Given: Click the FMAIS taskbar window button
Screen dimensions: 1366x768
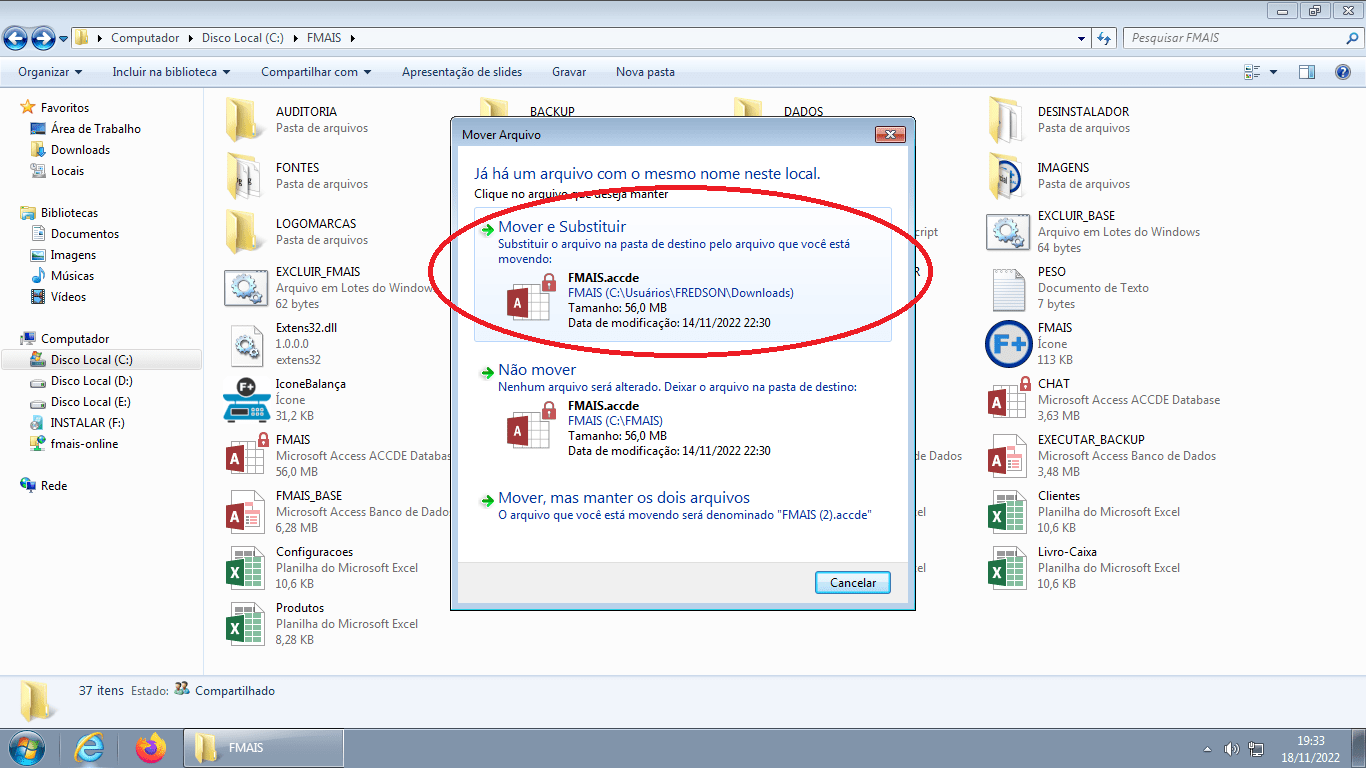Looking at the screenshot, I should 264,748.
